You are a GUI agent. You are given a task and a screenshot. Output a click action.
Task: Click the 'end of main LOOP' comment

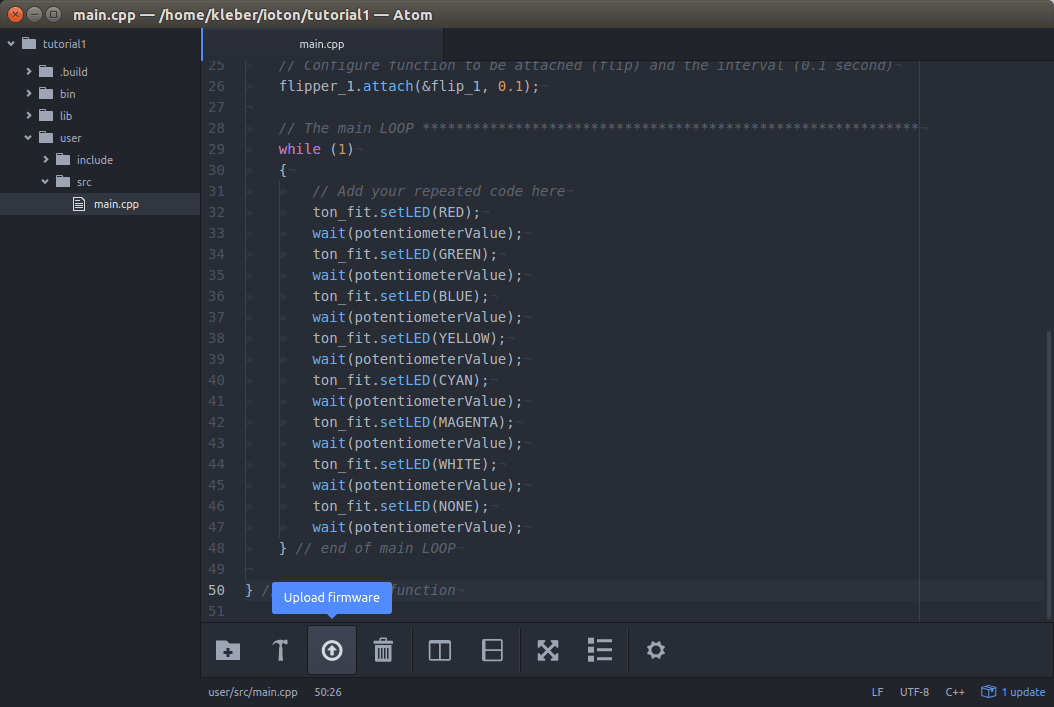376,548
